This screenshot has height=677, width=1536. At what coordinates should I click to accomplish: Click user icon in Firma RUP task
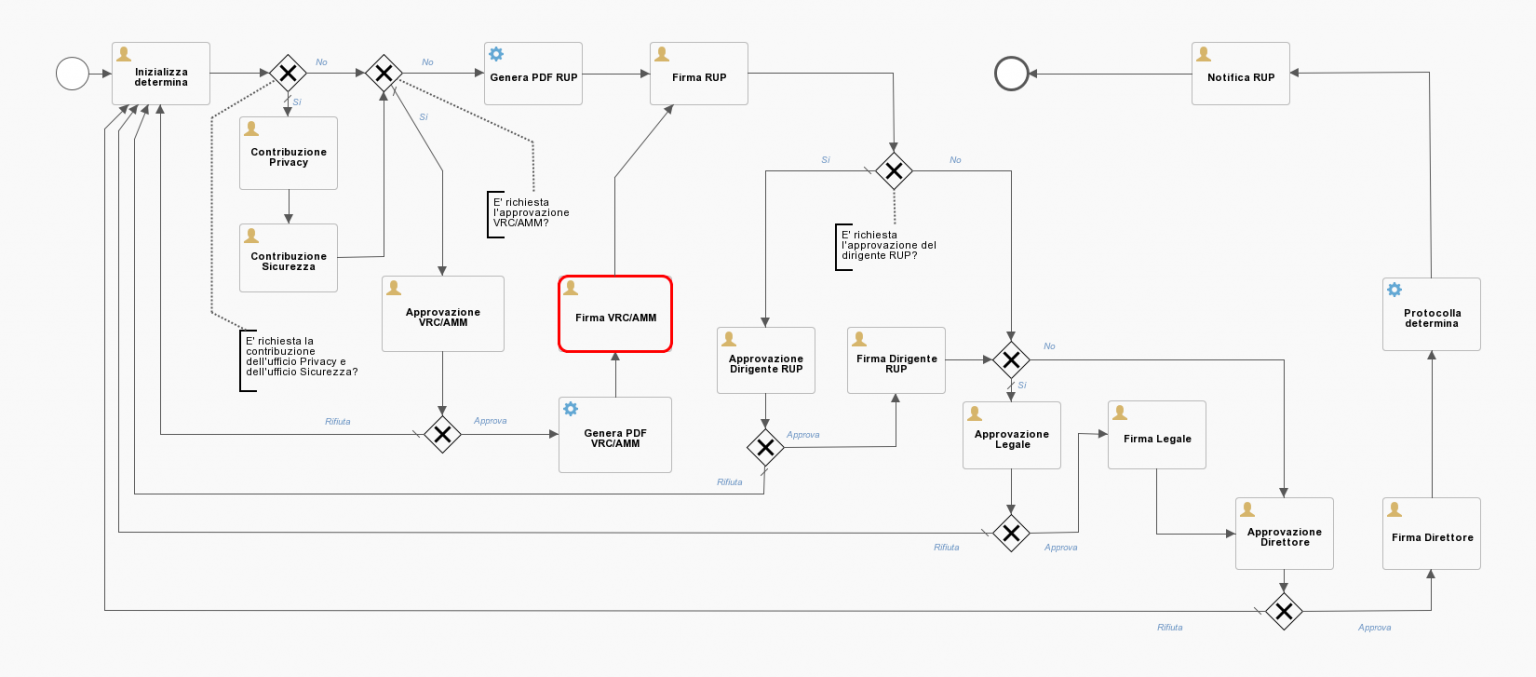pyautogui.click(x=662, y=53)
